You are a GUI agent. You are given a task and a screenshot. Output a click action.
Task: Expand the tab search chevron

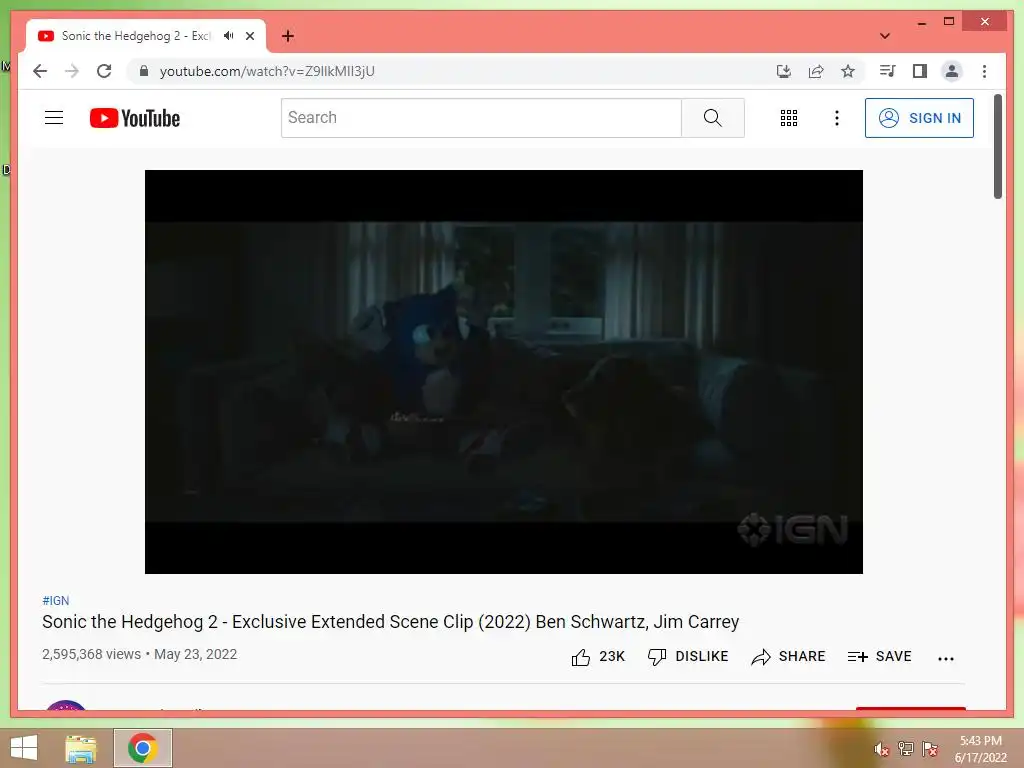point(884,36)
